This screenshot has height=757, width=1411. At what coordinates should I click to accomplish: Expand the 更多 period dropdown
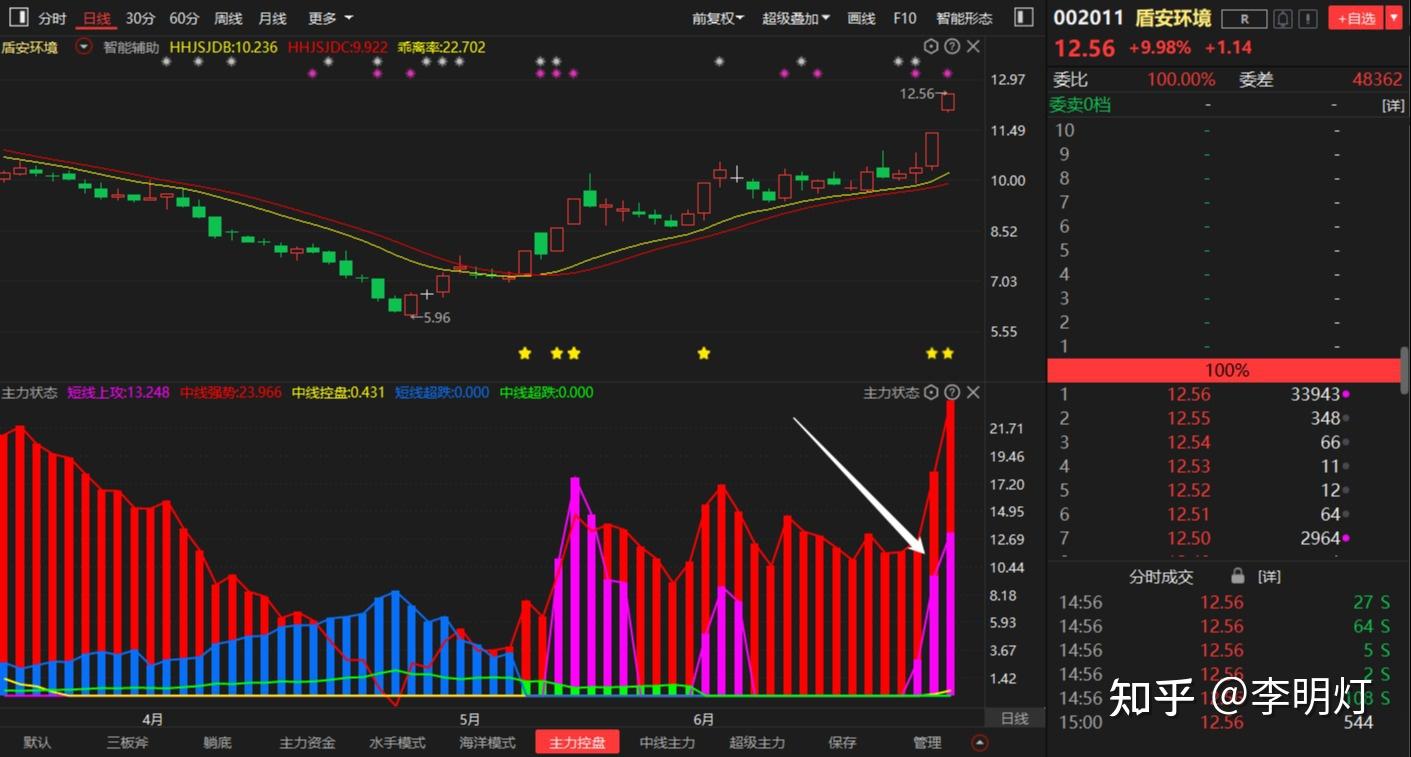[x=331, y=18]
